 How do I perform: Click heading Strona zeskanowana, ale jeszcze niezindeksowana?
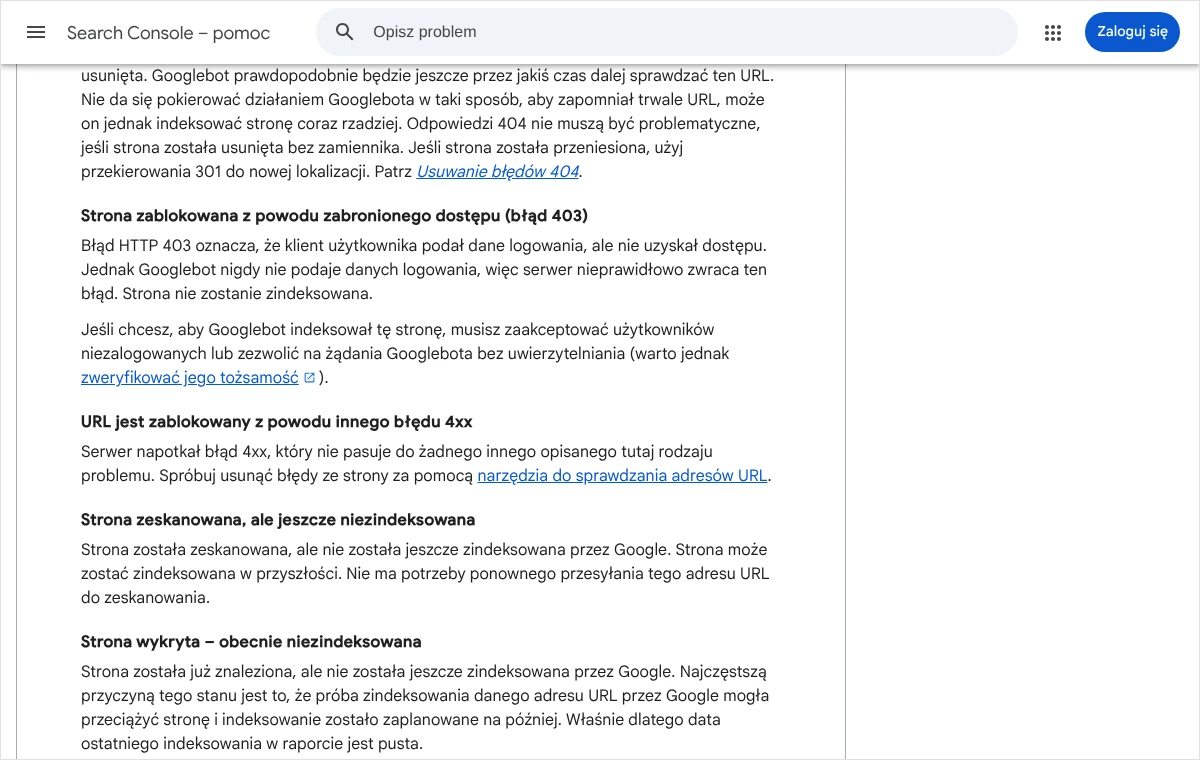tap(278, 520)
